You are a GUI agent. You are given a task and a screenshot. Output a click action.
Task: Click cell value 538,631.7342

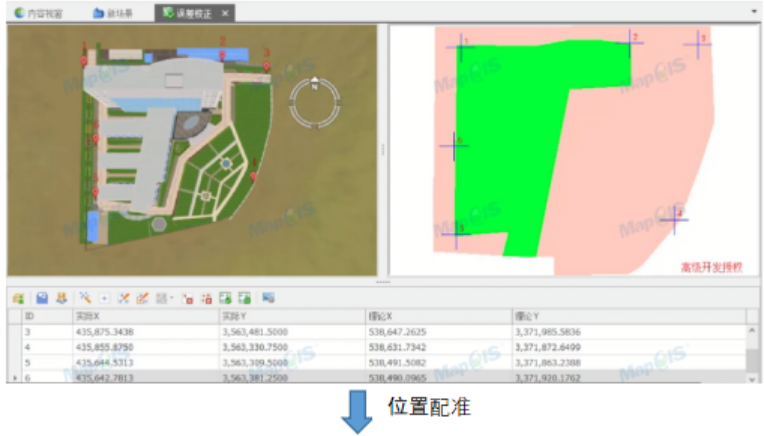click(398, 347)
